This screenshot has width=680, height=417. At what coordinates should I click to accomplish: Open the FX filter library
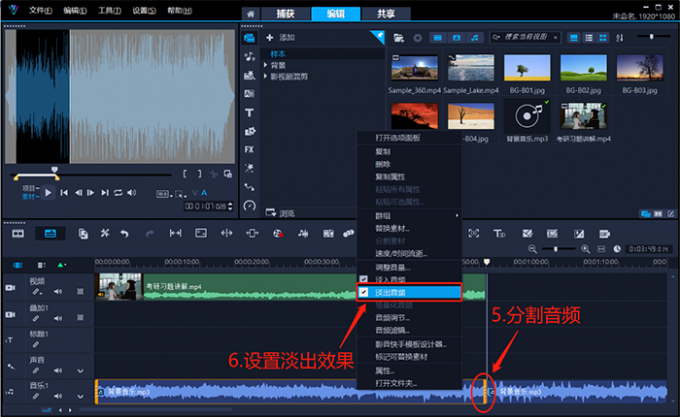(249, 150)
